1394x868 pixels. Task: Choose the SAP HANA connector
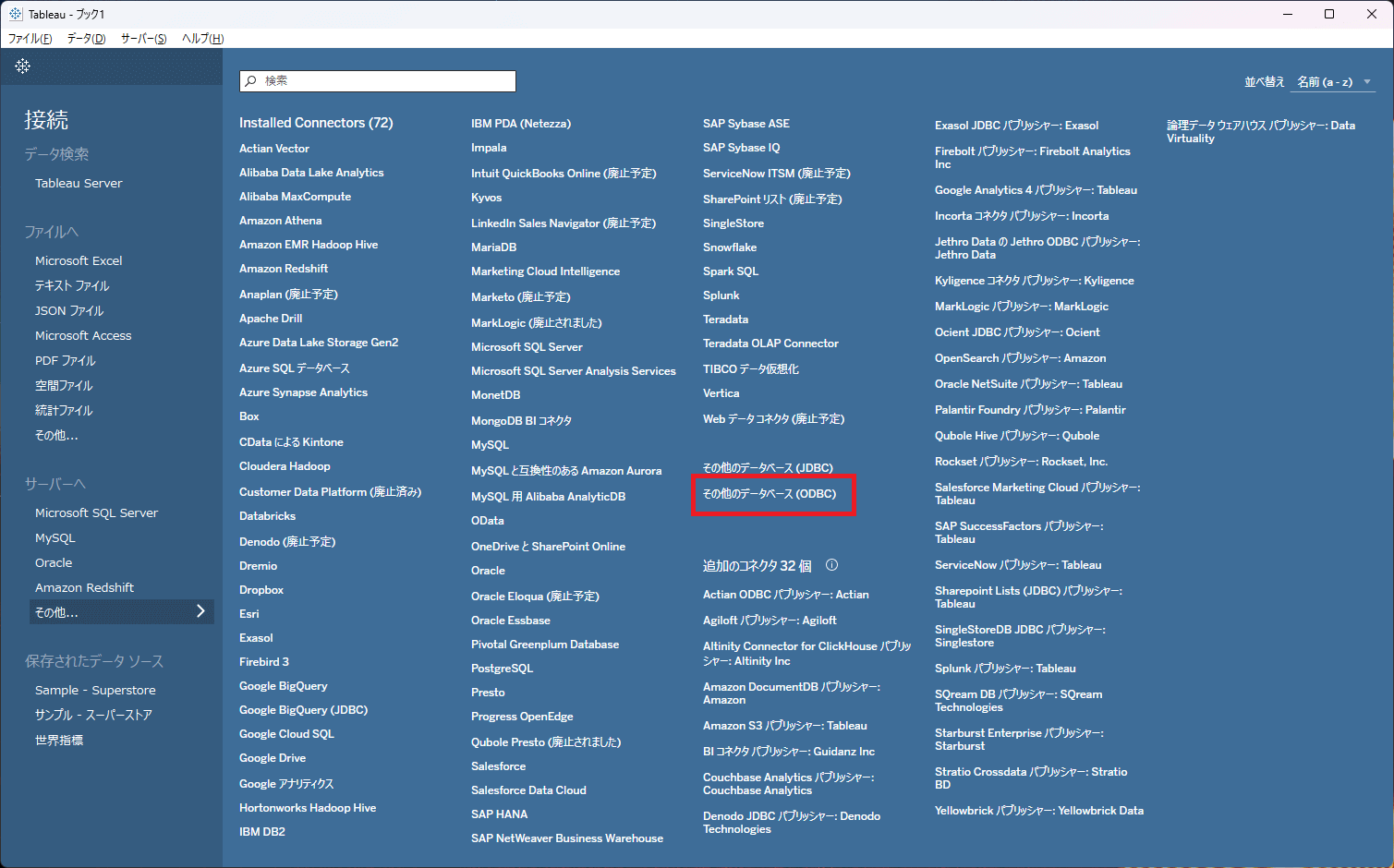(x=500, y=814)
